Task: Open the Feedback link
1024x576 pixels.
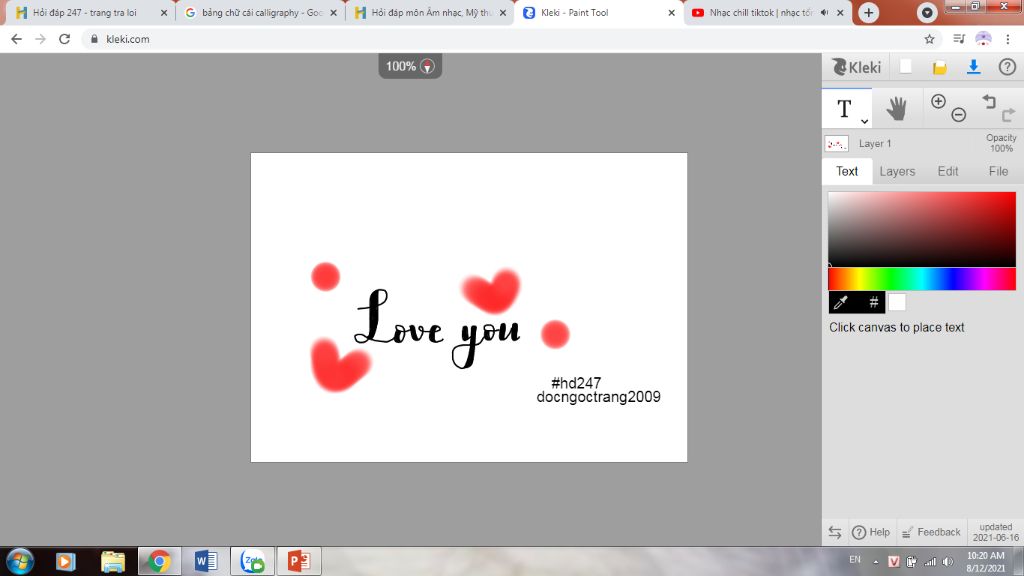Action: tap(931, 532)
